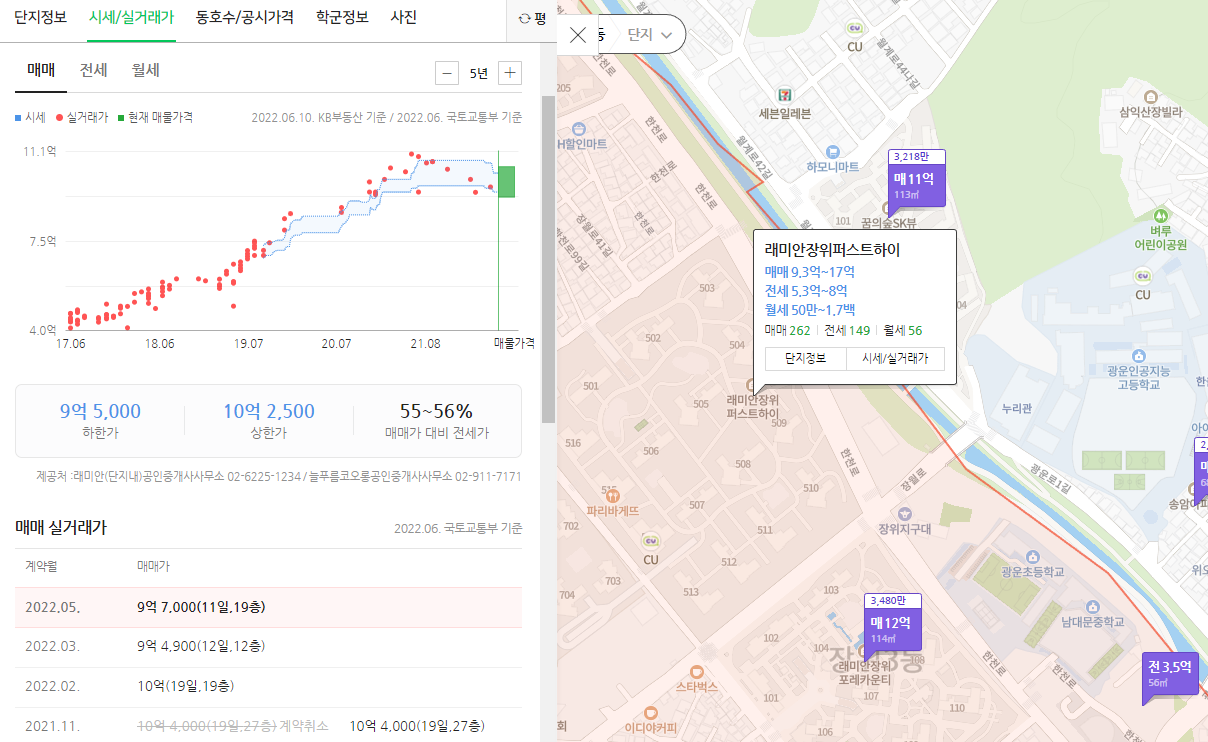Screen dimensions: 1208x742
Task: Click the 광운초등학교 label on map
Action: pos(1032,572)
